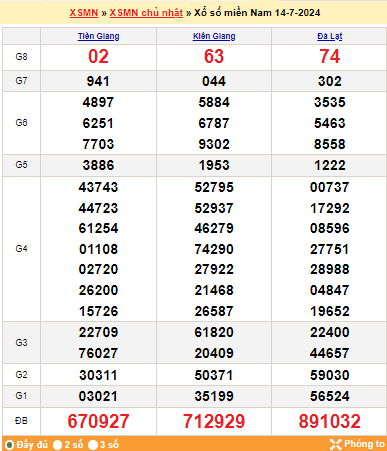Open the Tiền Giang province link
The image size is (387, 451).
point(98,36)
